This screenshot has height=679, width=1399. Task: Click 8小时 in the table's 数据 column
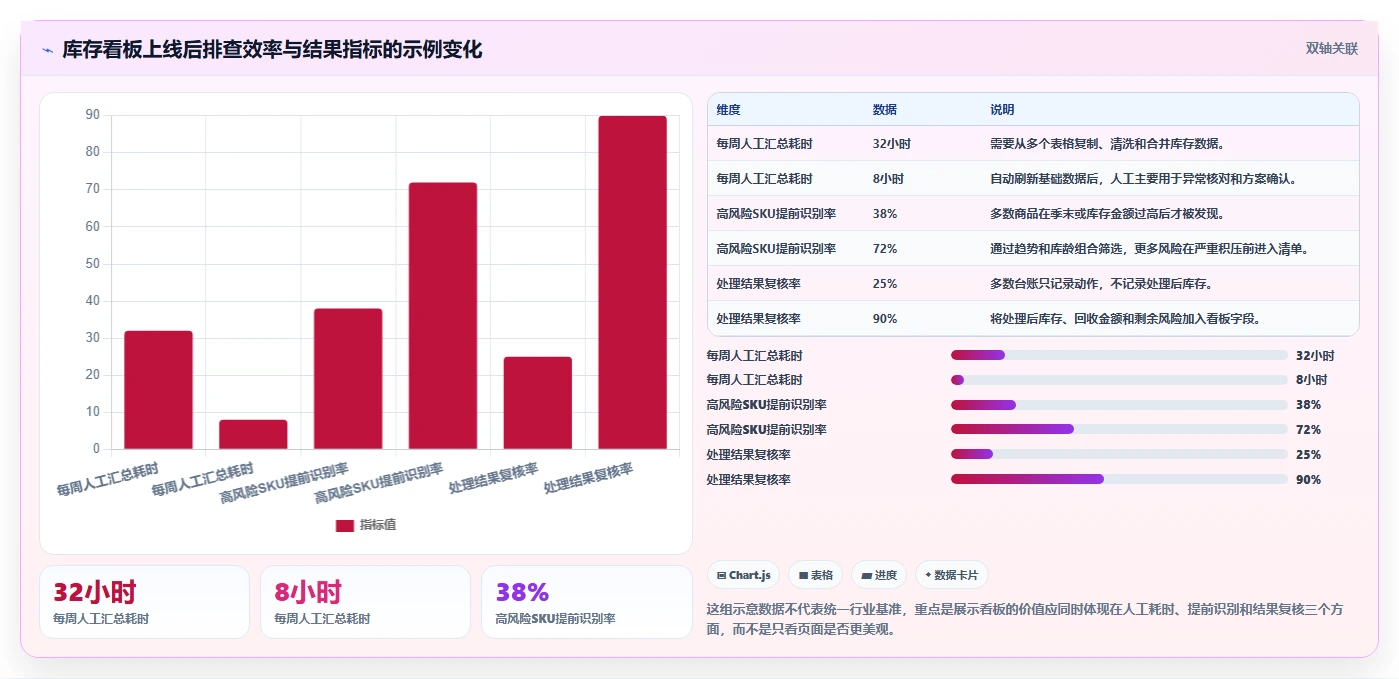pos(888,179)
